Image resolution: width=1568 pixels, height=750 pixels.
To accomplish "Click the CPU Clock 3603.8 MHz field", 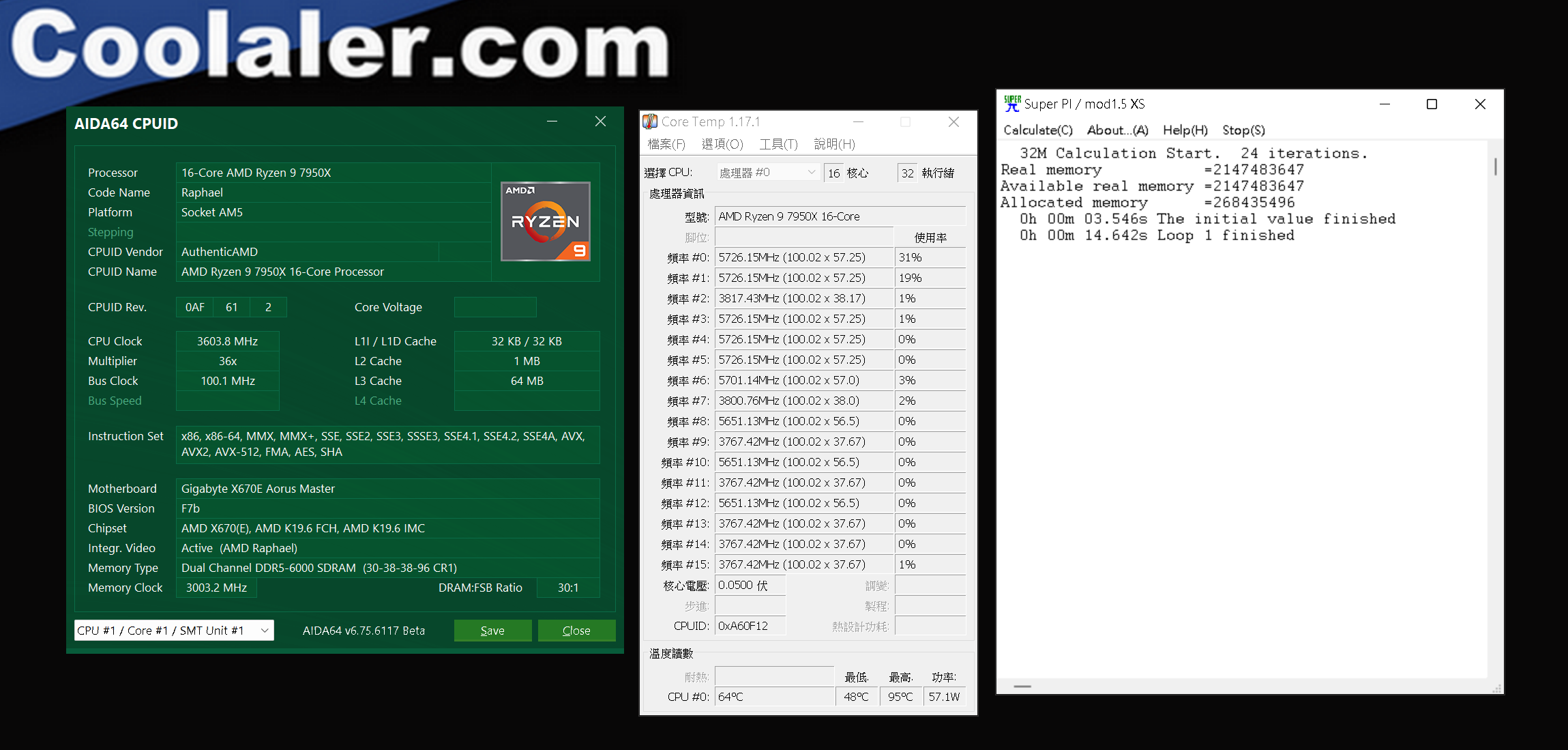I will (227, 341).
